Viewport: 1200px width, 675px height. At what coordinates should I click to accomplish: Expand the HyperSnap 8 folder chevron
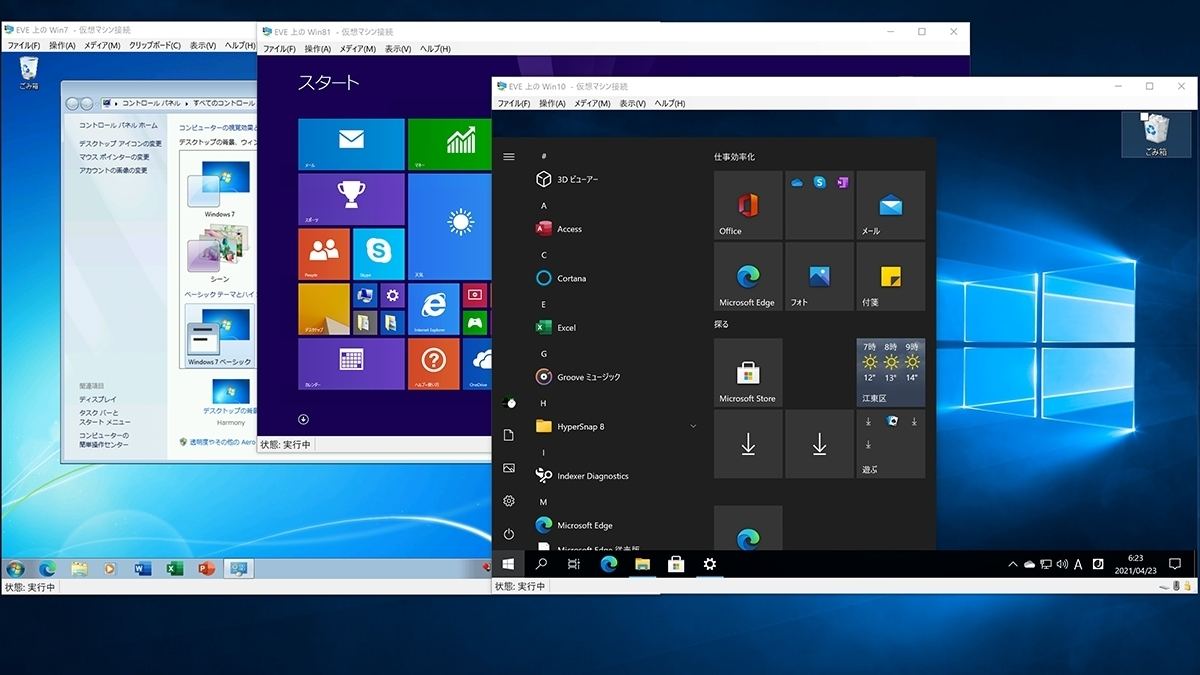pos(693,427)
